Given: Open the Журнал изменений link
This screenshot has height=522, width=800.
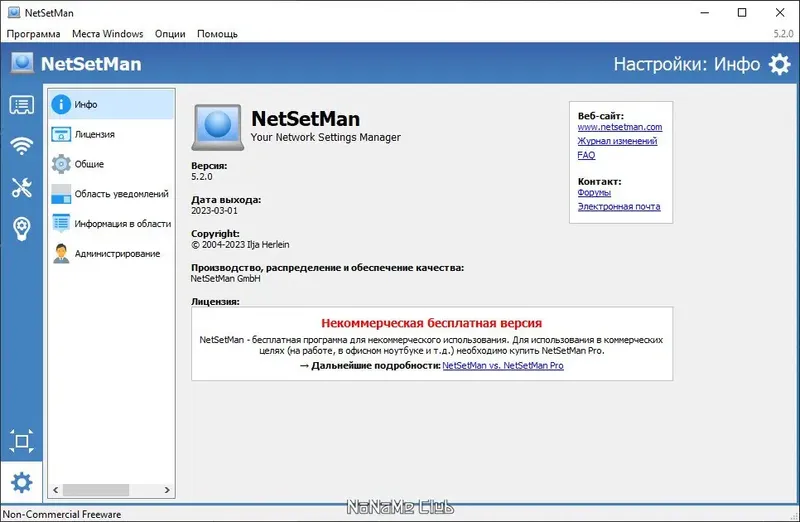Looking at the screenshot, I should click(617, 141).
